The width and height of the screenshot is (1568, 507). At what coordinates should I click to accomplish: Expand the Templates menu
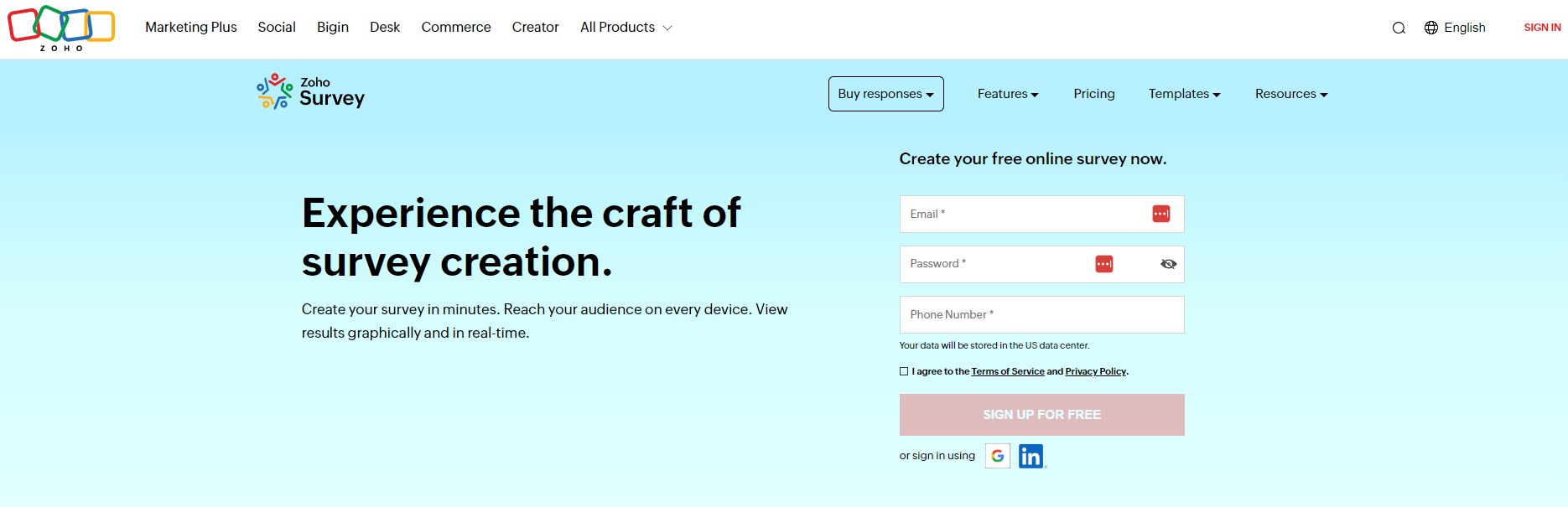coord(1184,94)
